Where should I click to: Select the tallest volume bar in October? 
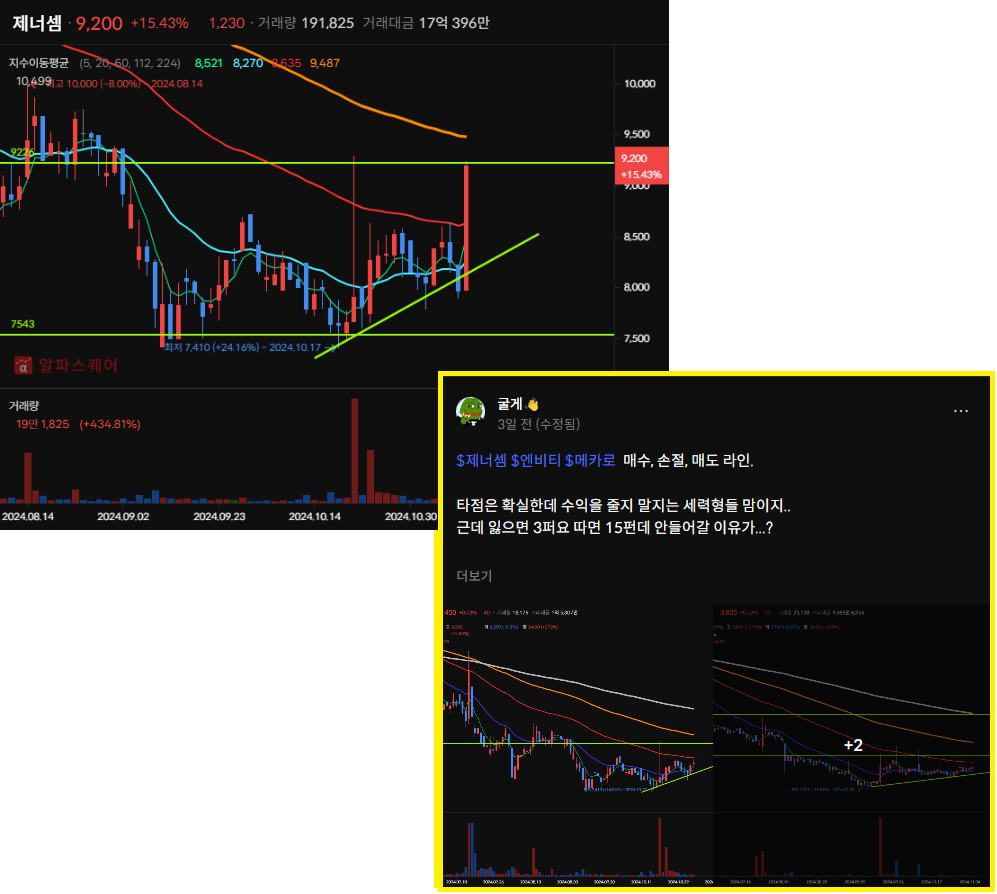(x=354, y=450)
